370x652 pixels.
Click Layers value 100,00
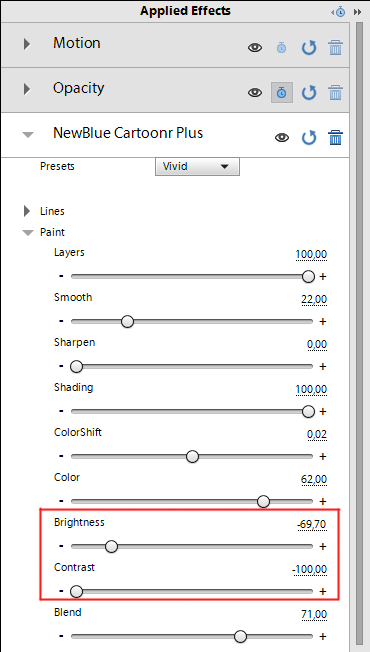311,254
